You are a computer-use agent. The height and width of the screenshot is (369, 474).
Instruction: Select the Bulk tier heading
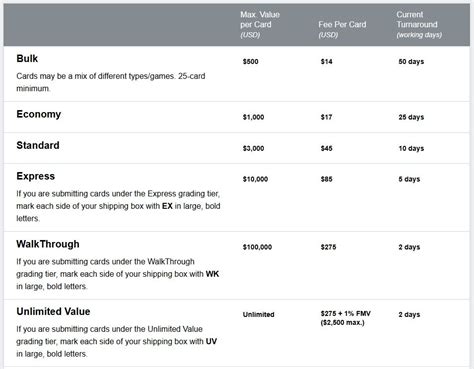(x=27, y=59)
